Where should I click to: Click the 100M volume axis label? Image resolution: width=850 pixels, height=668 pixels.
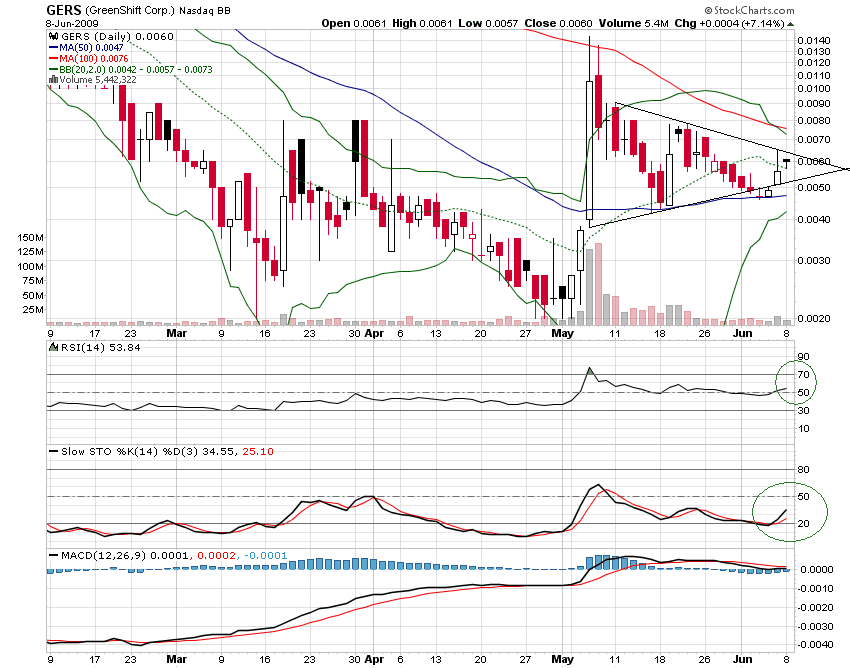point(31,266)
